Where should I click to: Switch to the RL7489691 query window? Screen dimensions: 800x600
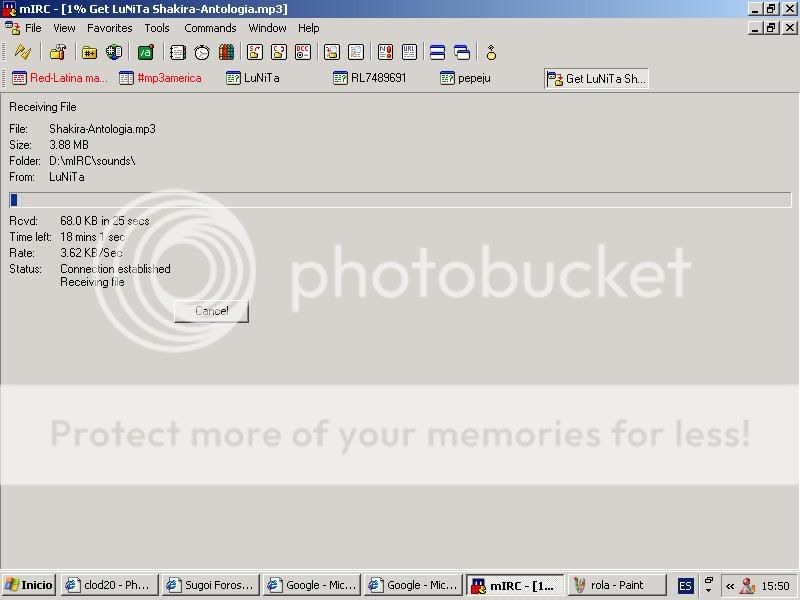369,78
